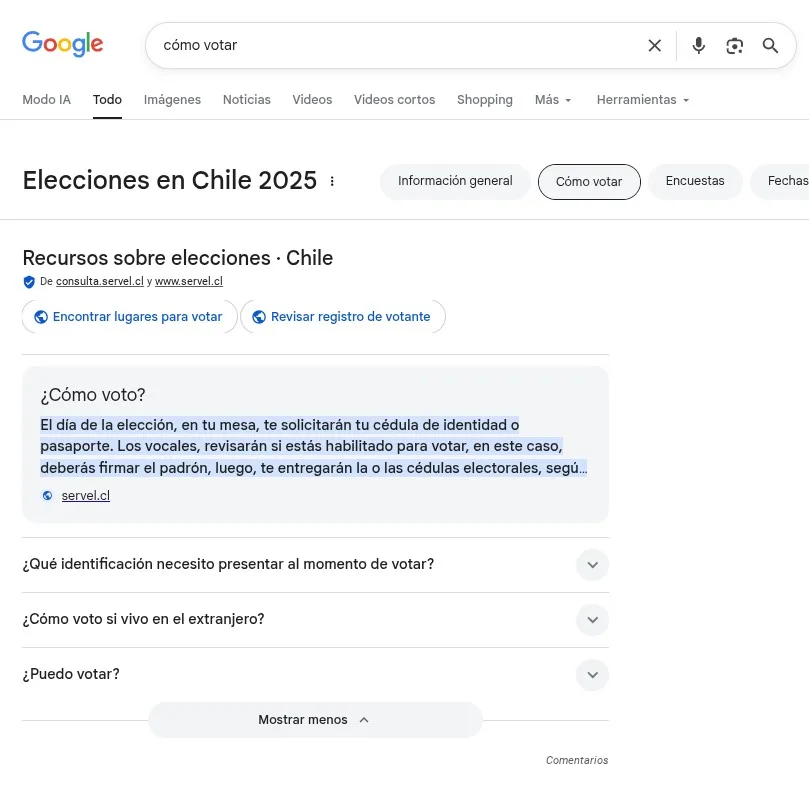Click the microphone icon for voice search
Image resolution: width=809 pixels, height=809 pixels.
click(698, 45)
